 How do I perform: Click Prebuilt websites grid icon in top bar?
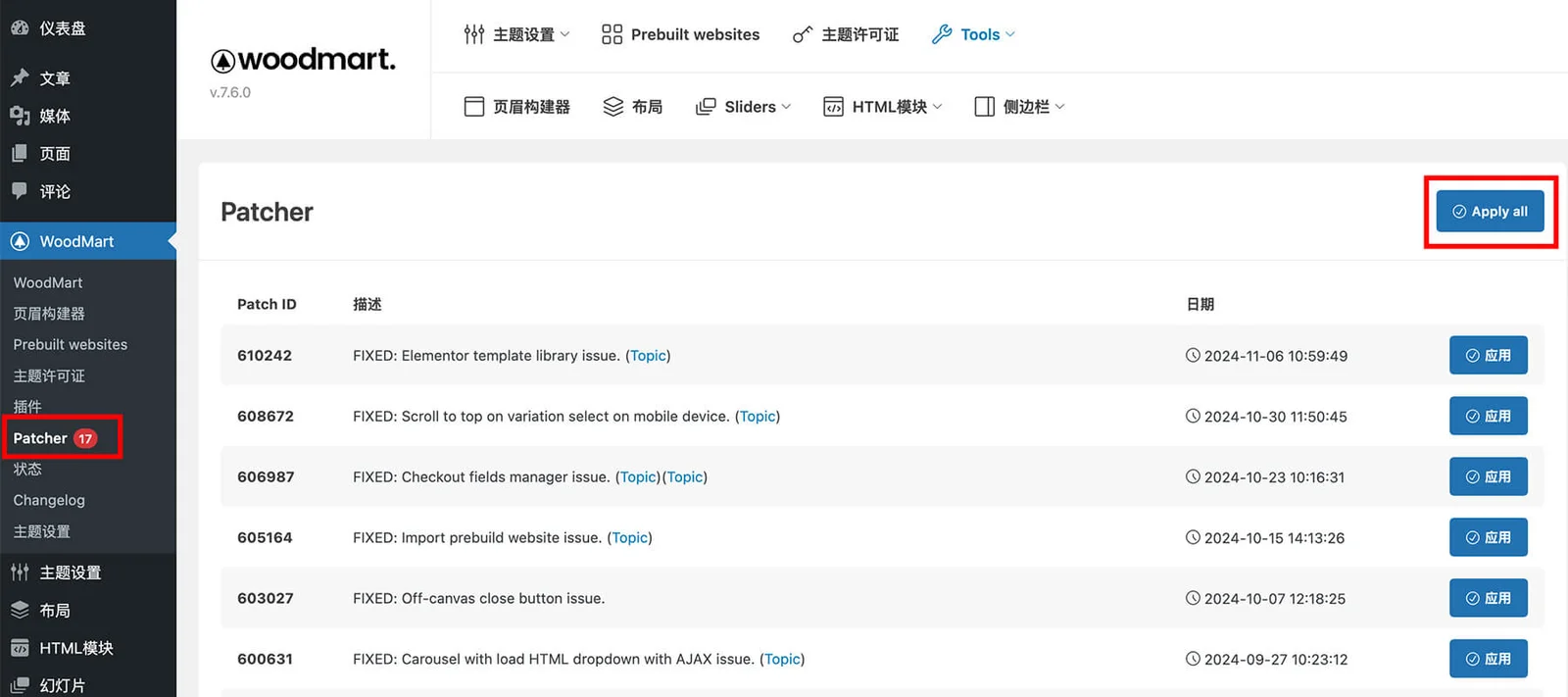(612, 35)
